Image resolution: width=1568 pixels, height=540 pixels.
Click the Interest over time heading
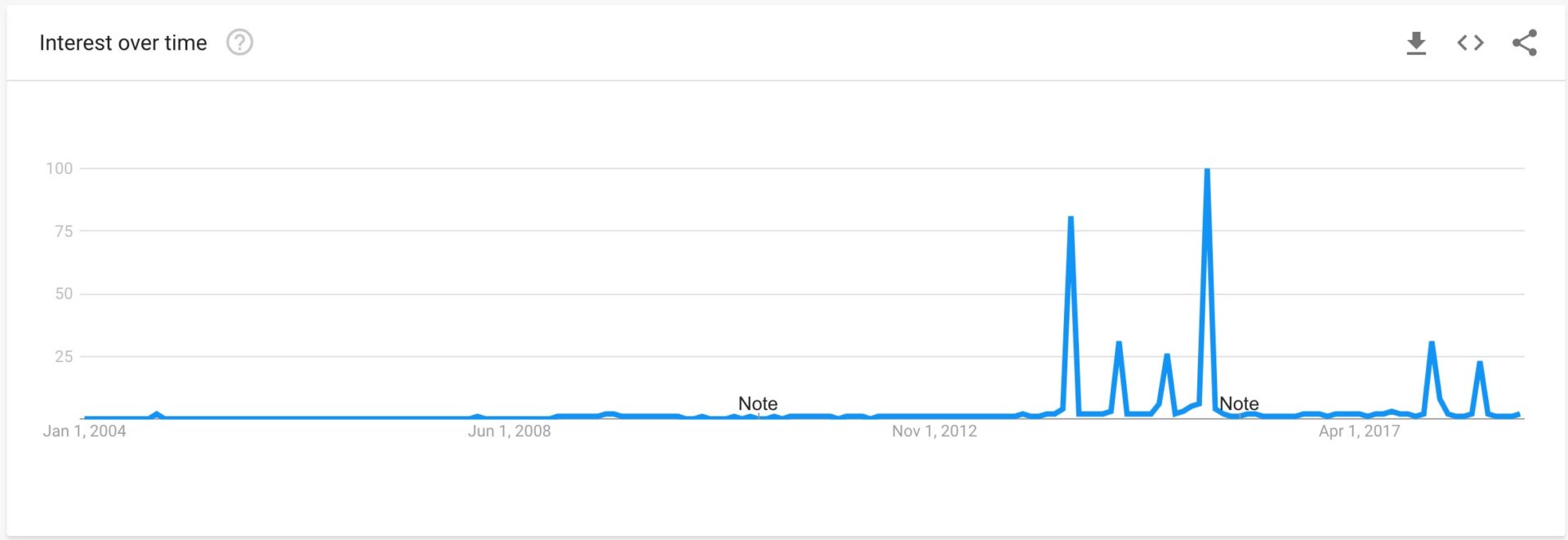pyautogui.click(x=122, y=42)
